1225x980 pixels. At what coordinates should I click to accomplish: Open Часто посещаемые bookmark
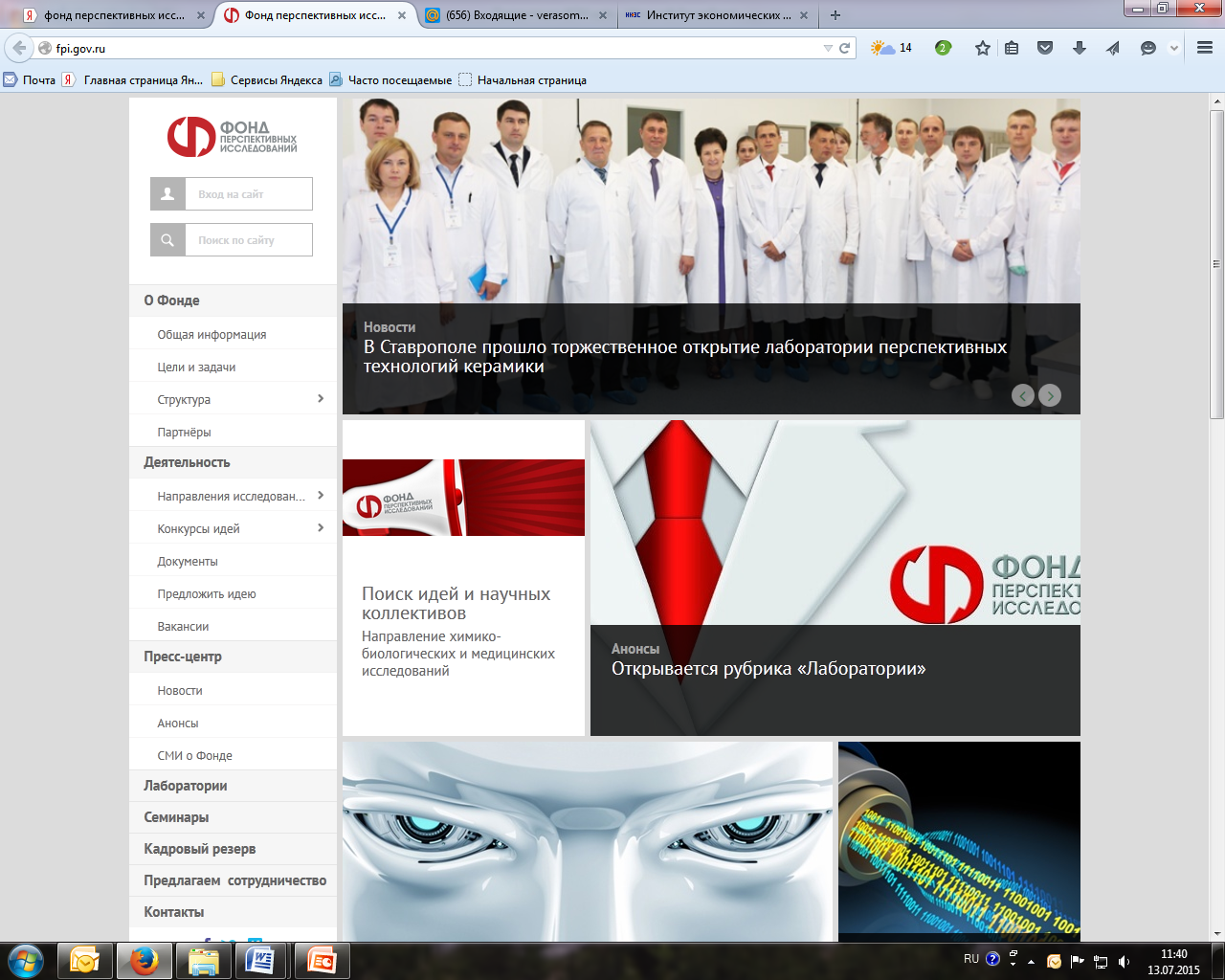coord(390,80)
